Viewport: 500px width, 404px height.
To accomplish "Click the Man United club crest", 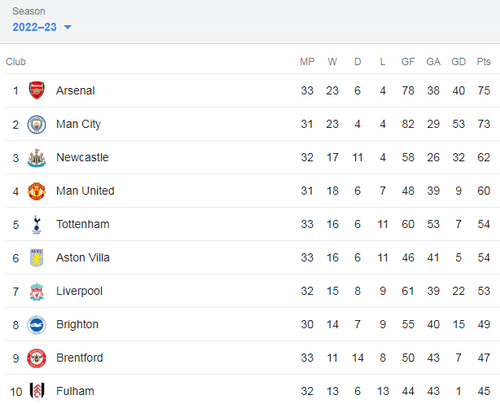I will [x=37, y=191].
